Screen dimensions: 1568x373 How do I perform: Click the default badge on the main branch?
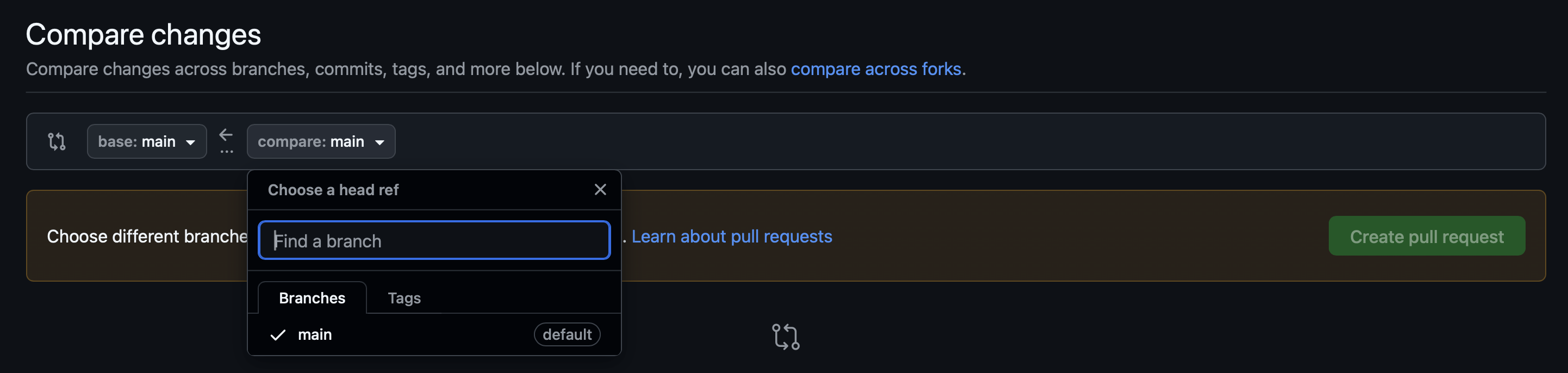[566, 334]
